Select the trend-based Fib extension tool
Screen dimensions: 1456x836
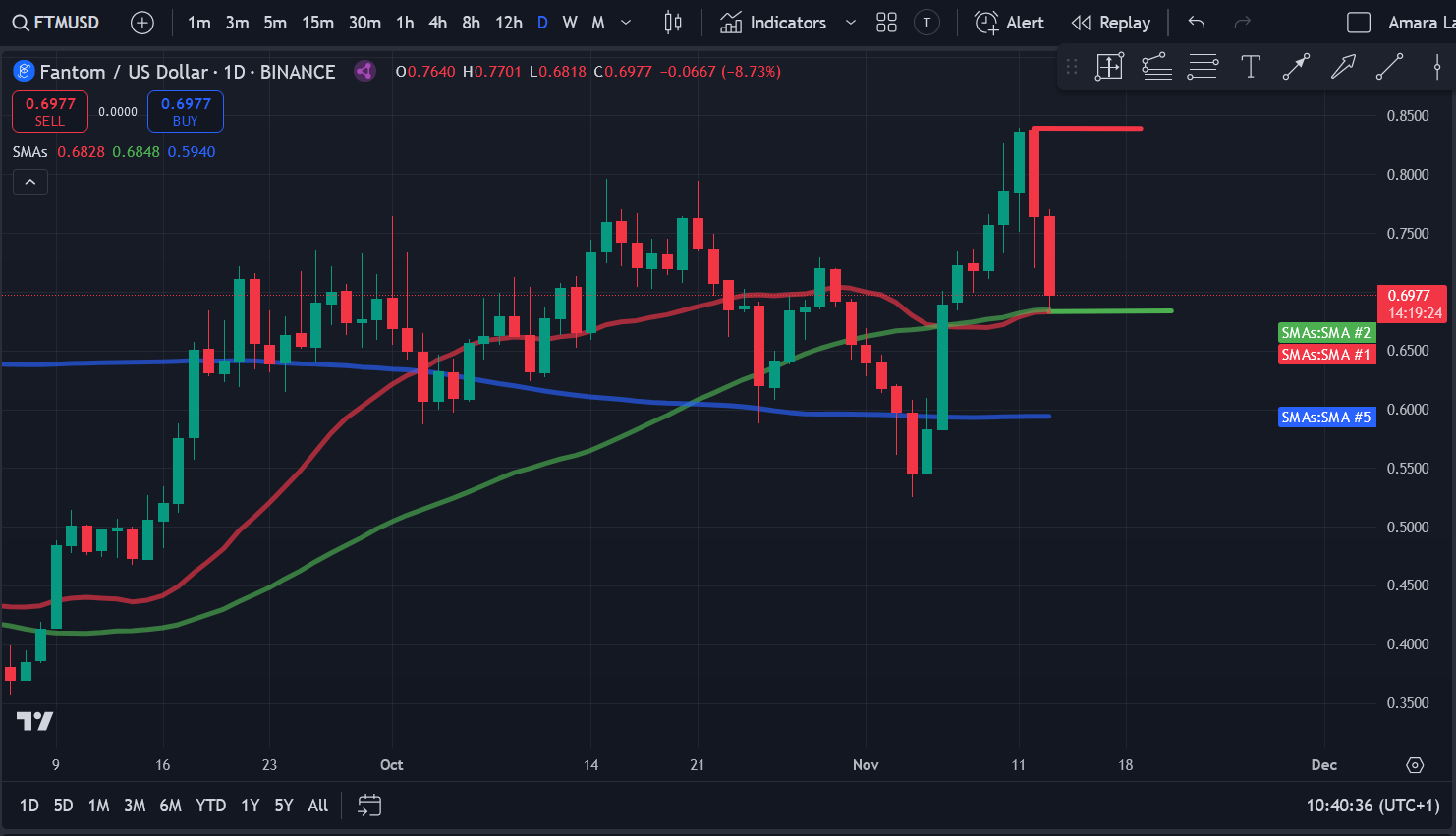coord(1156,67)
